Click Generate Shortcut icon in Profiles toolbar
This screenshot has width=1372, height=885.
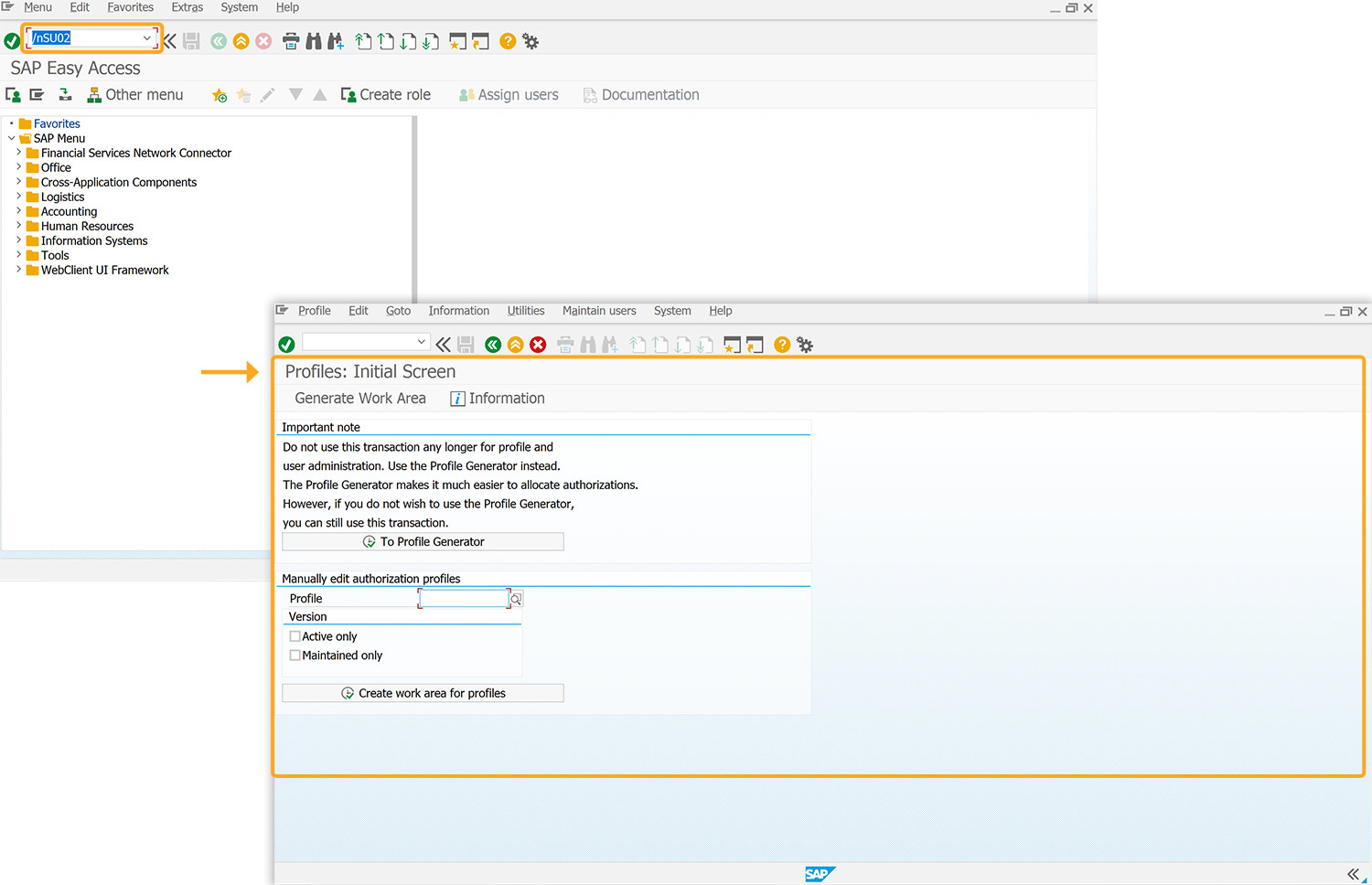pyautogui.click(x=755, y=345)
